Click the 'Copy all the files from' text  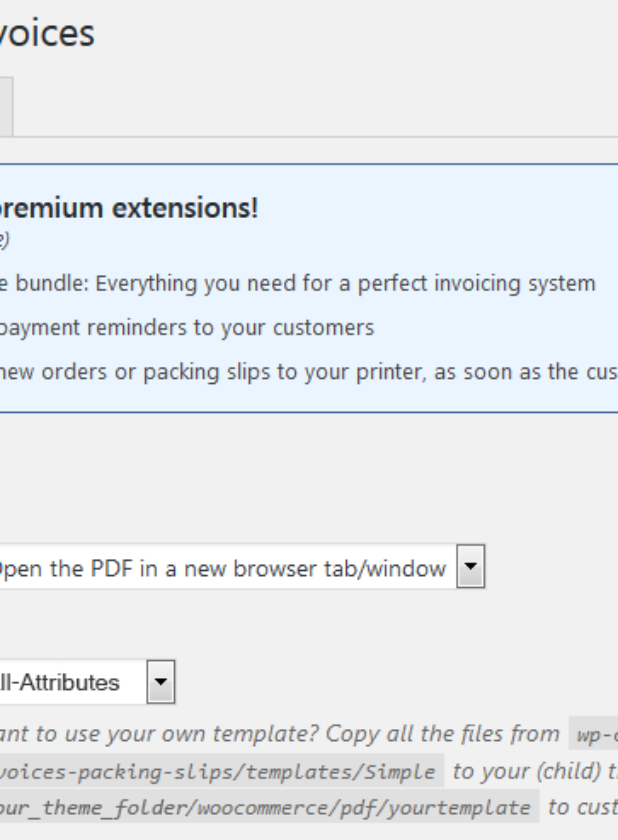tap(442, 733)
